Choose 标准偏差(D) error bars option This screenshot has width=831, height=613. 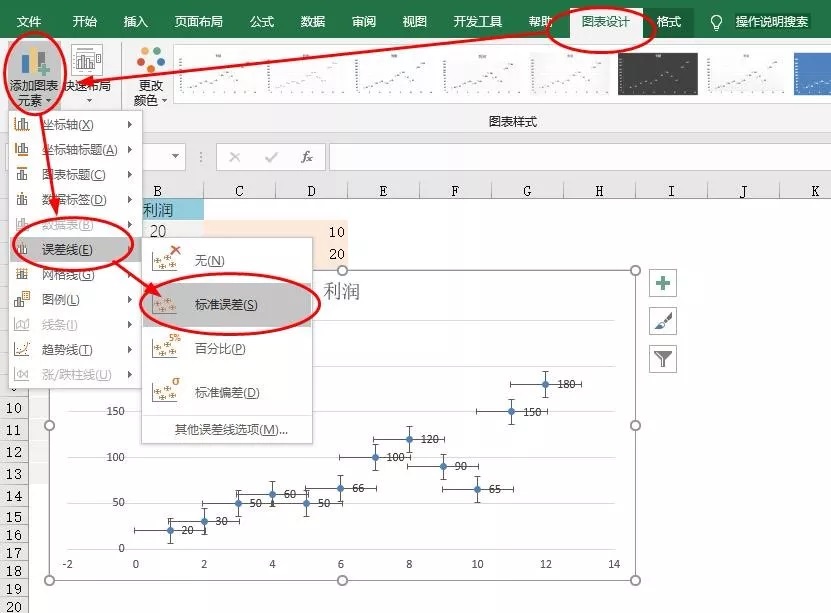[227, 393]
